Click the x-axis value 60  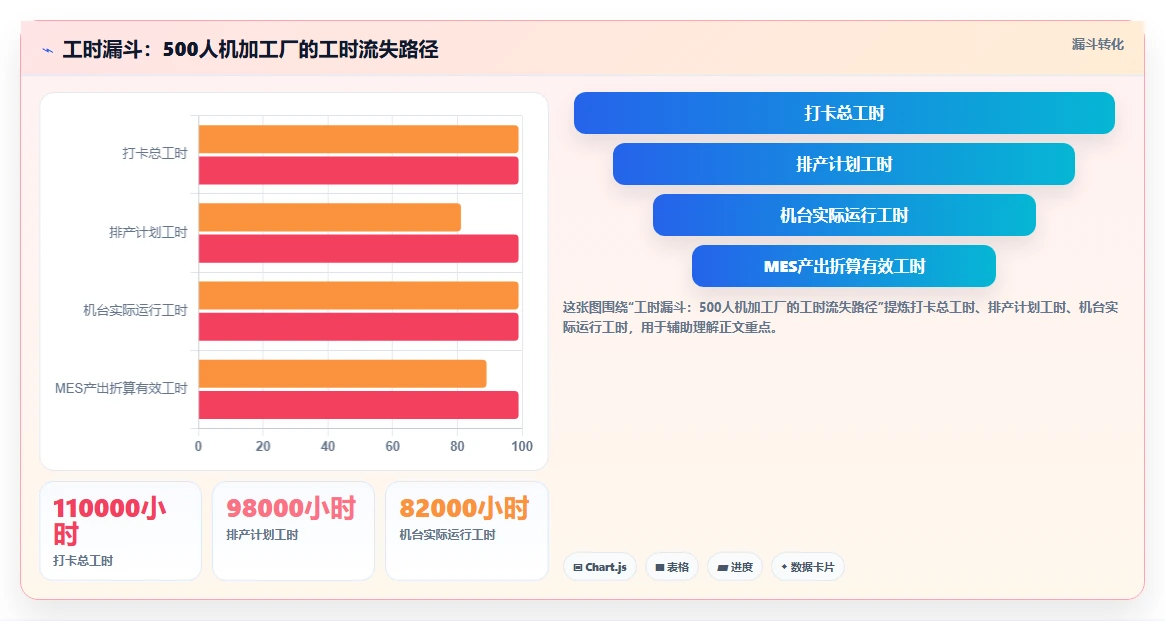[x=392, y=446]
